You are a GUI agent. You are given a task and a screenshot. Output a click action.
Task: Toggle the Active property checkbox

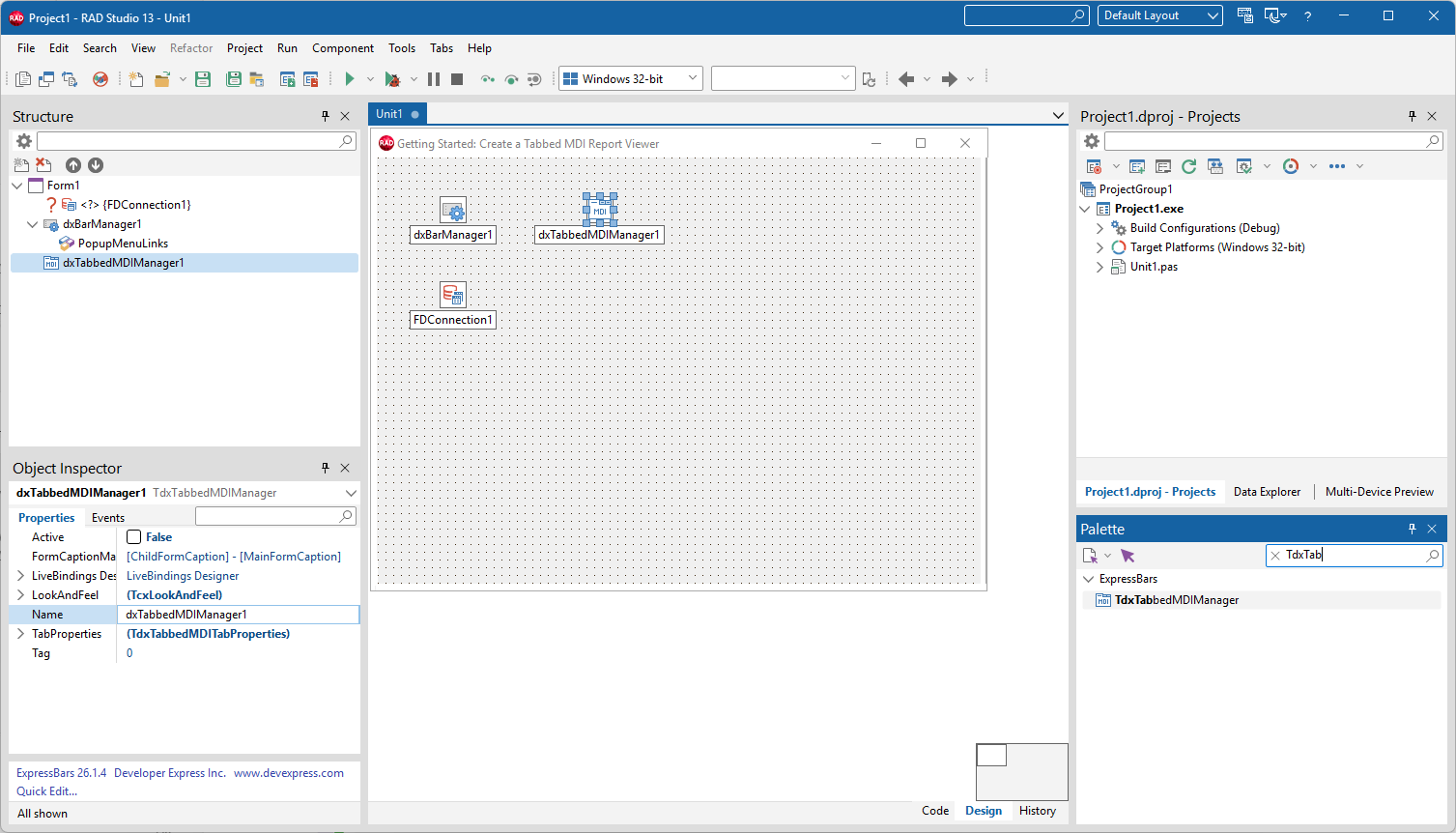coord(134,537)
